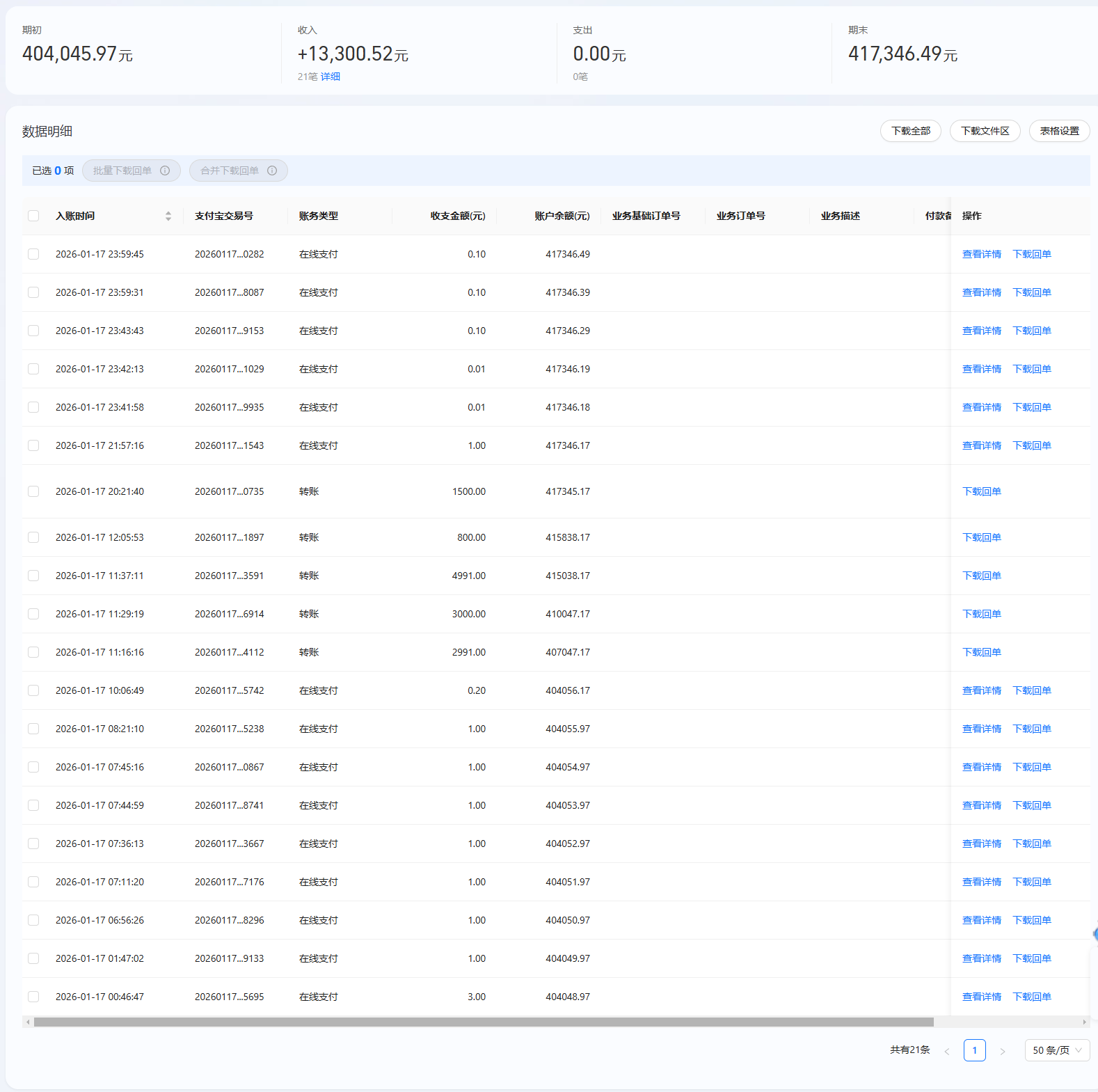Image resolution: width=1098 pixels, height=1092 pixels.
Task: Click page number 1 in pagination
Action: pyautogui.click(x=974, y=1050)
